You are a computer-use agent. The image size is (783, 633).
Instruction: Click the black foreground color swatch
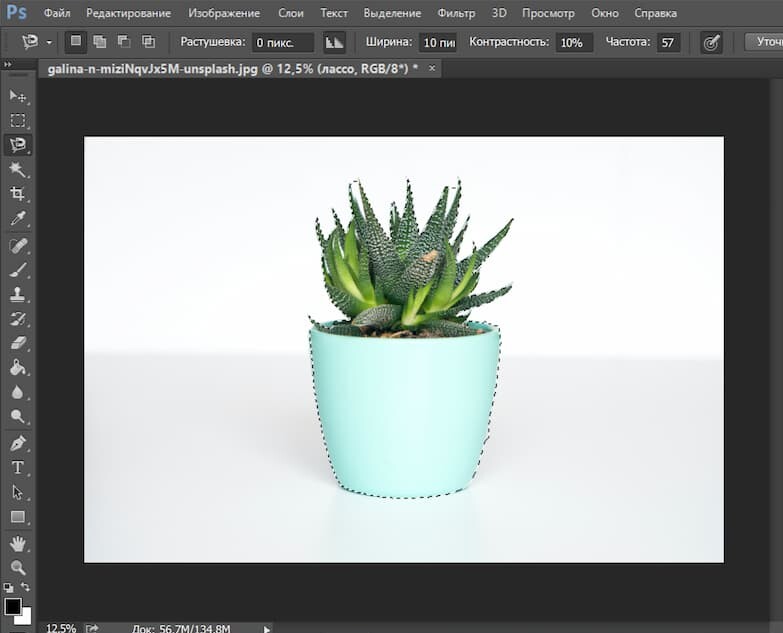point(12,606)
